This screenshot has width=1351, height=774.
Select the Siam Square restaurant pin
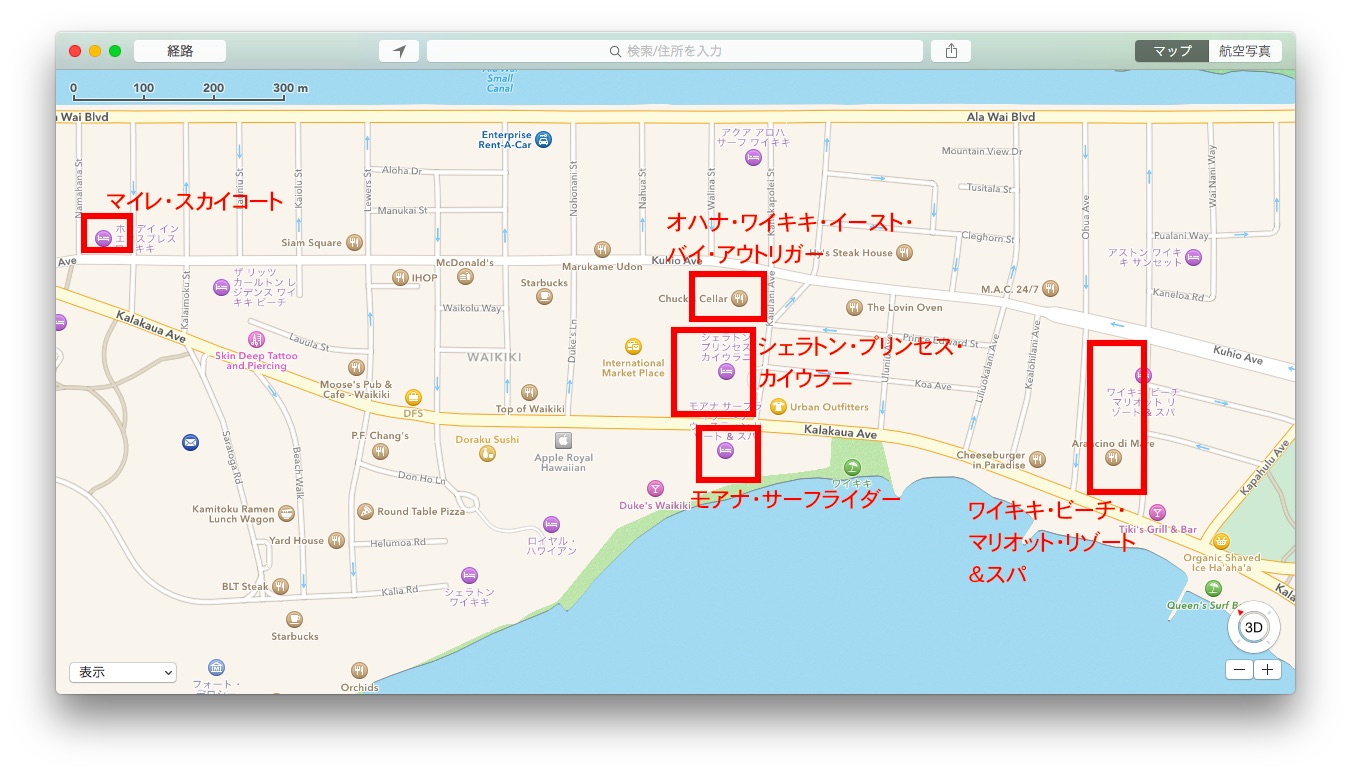354,242
